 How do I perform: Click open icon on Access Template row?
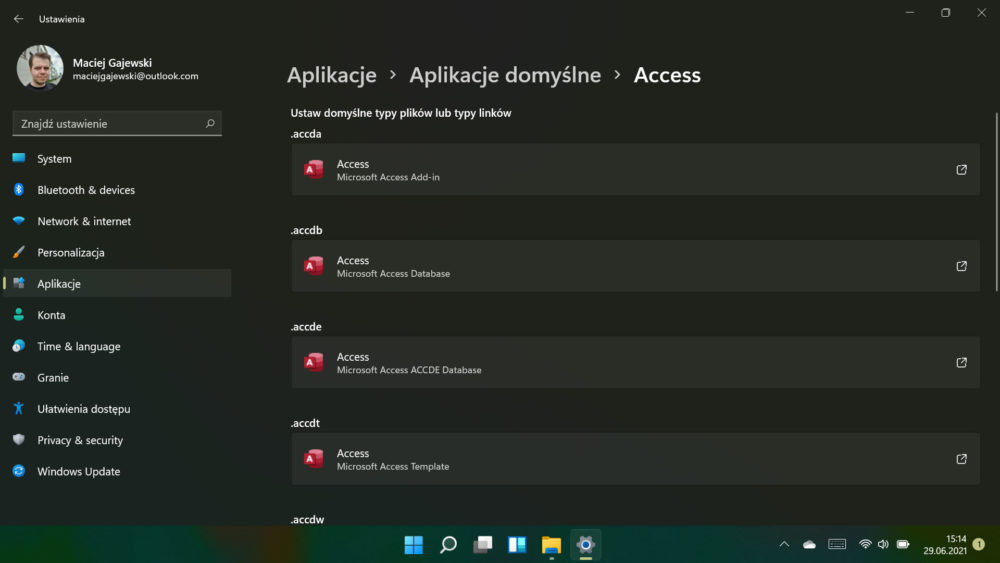pyautogui.click(x=961, y=458)
